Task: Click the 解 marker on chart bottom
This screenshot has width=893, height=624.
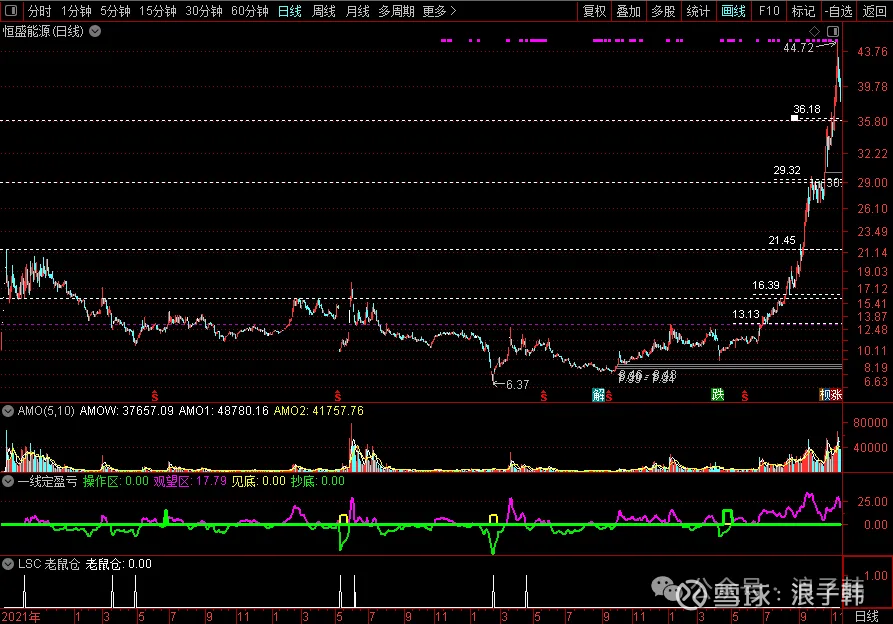Action: click(598, 395)
